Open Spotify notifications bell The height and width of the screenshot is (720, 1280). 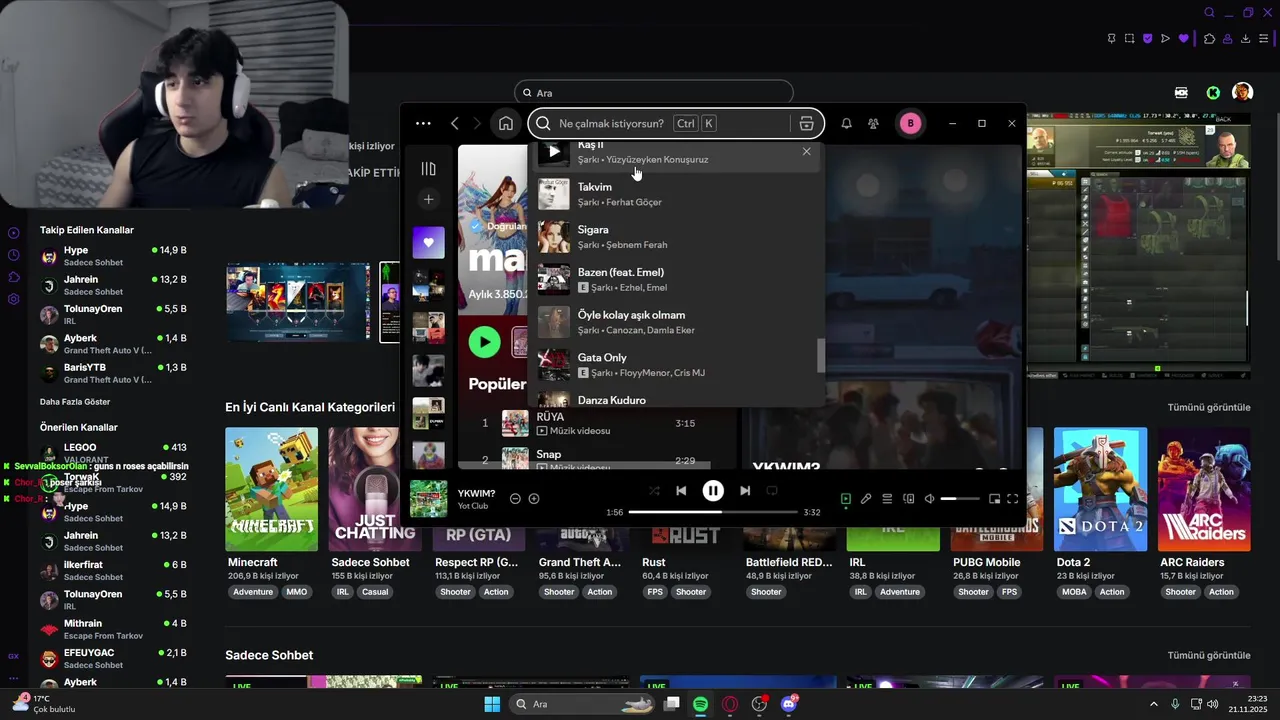click(x=846, y=123)
